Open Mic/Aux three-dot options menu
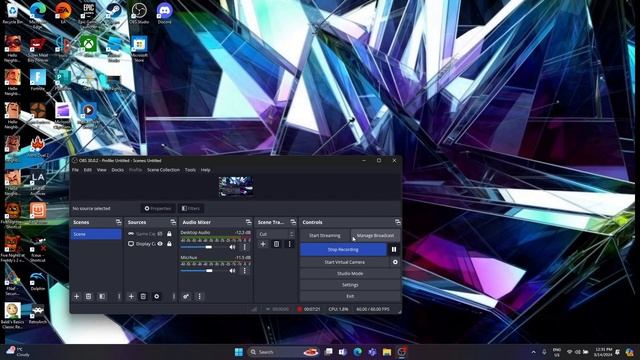 (x=244, y=271)
